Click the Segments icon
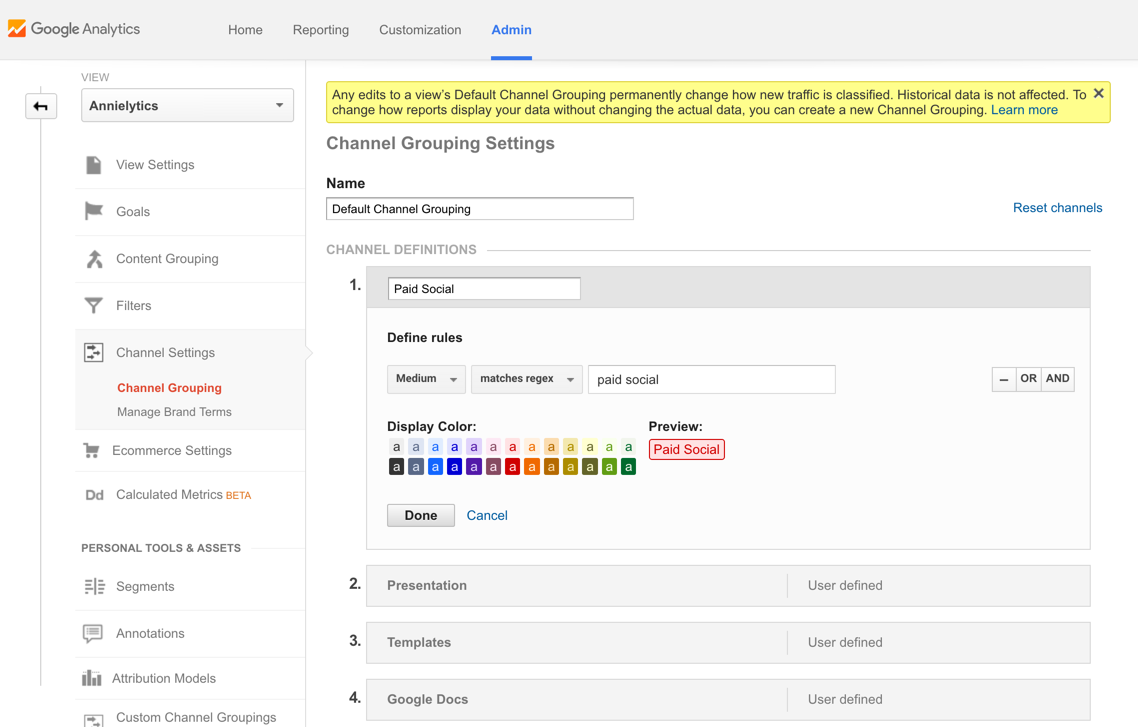Viewport: 1138px width, 727px height. pyautogui.click(x=94, y=587)
